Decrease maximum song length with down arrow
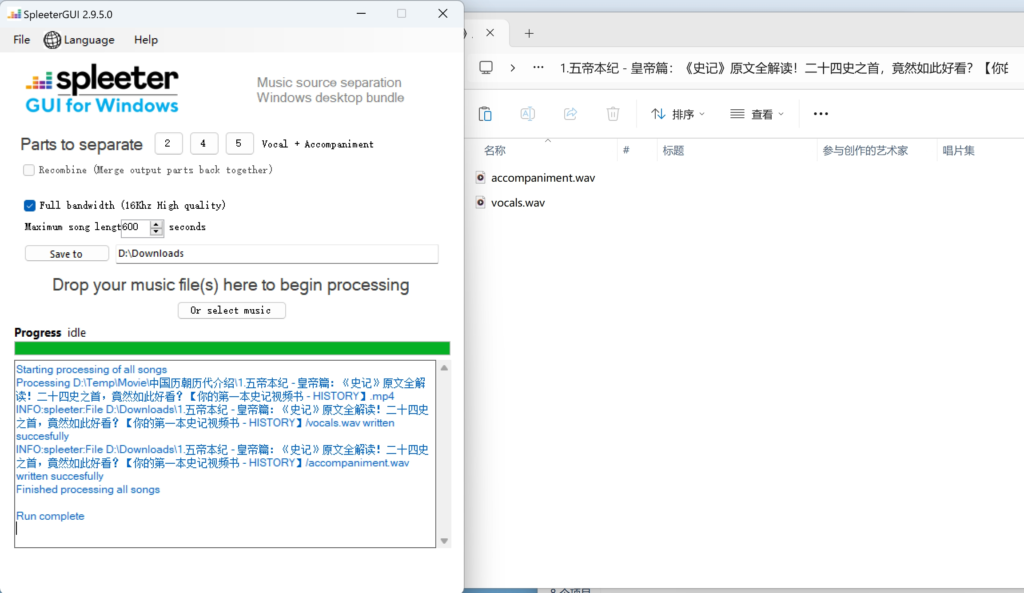This screenshot has width=1024, height=593. [156, 231]
